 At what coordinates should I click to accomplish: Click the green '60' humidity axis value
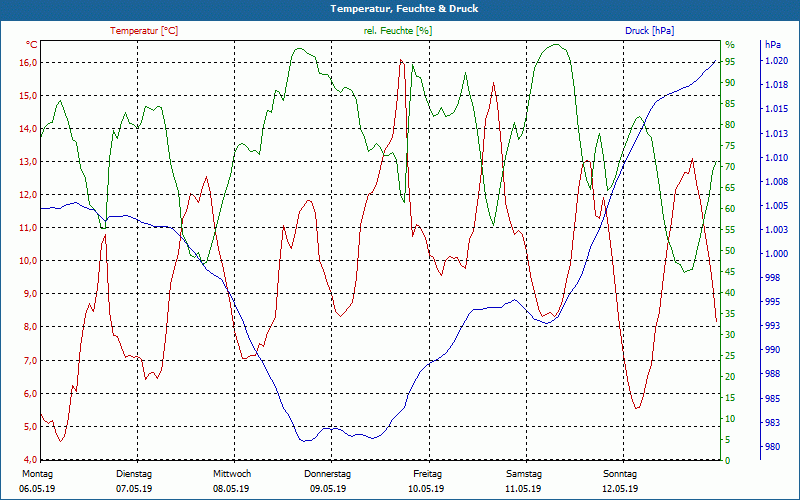[730, 209]
